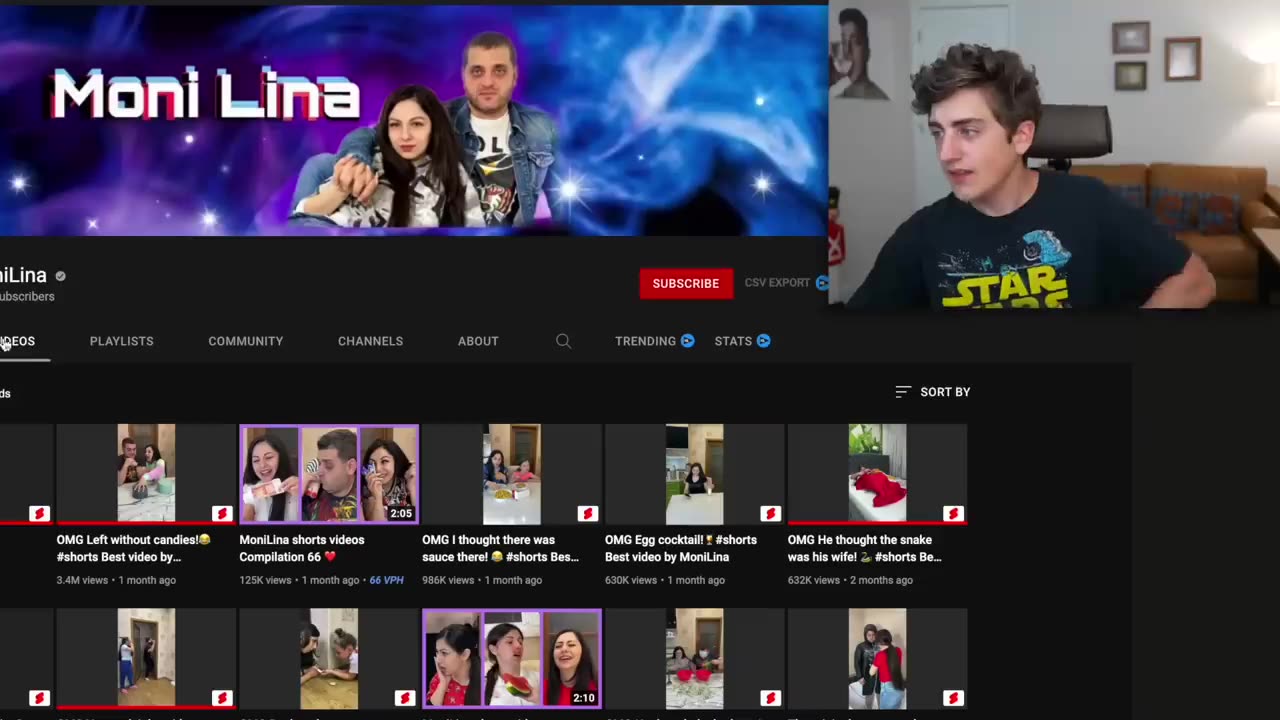Click '3.4M views · 1 month ago' text
This screenshot has width=1280, height=720.
click(x=116, y=580)
